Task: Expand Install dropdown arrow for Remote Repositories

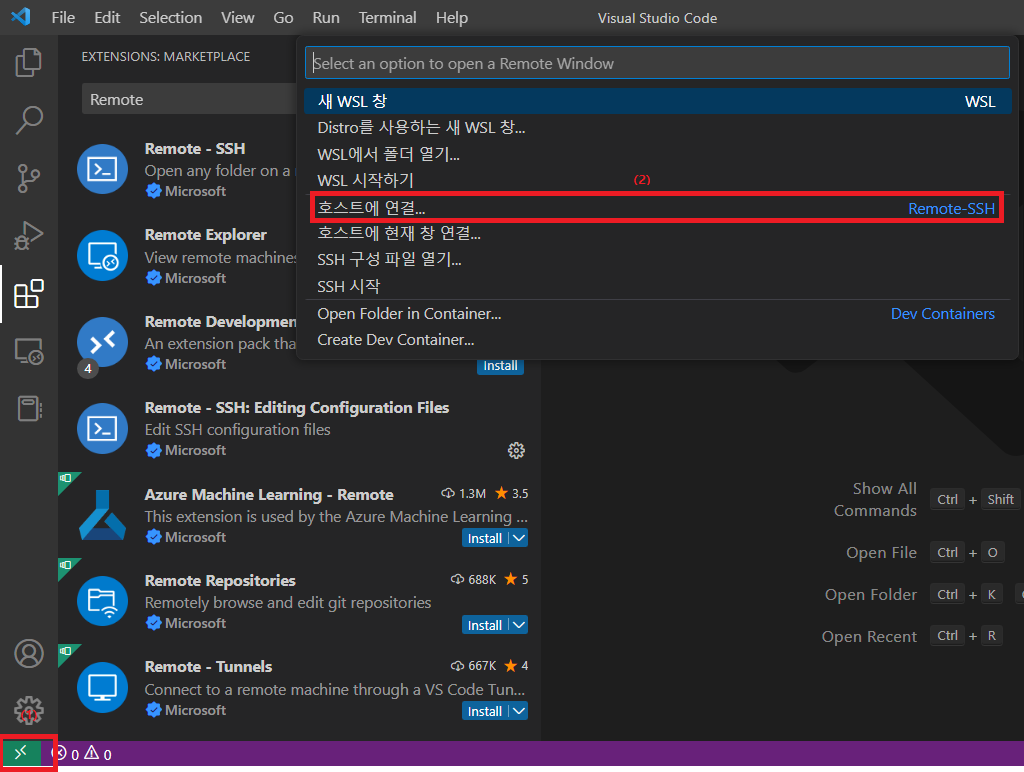Action: 519,625
